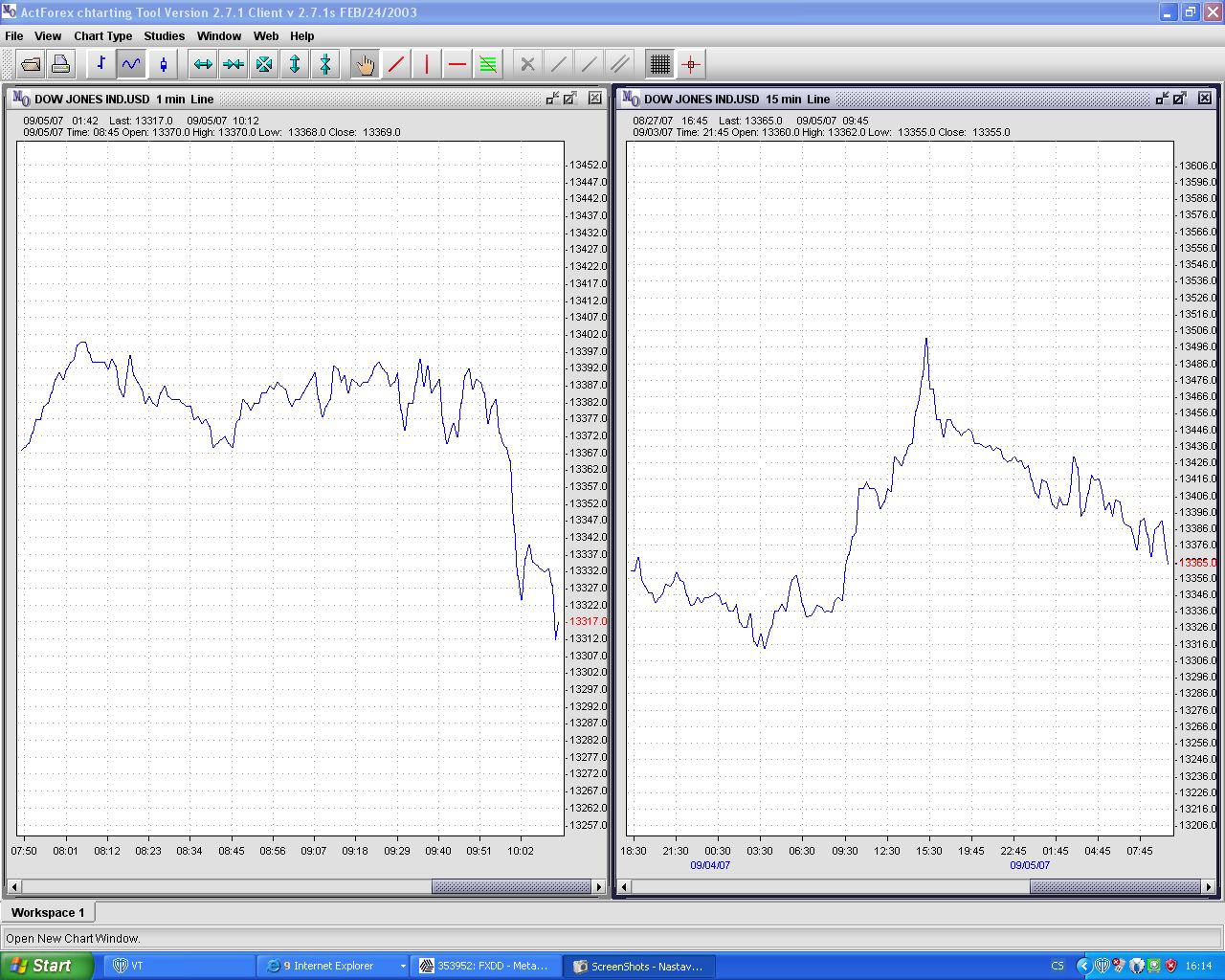Click the horizontal compress arrows icon
The width and height of the screenshot is (1225, 980).
234,64
